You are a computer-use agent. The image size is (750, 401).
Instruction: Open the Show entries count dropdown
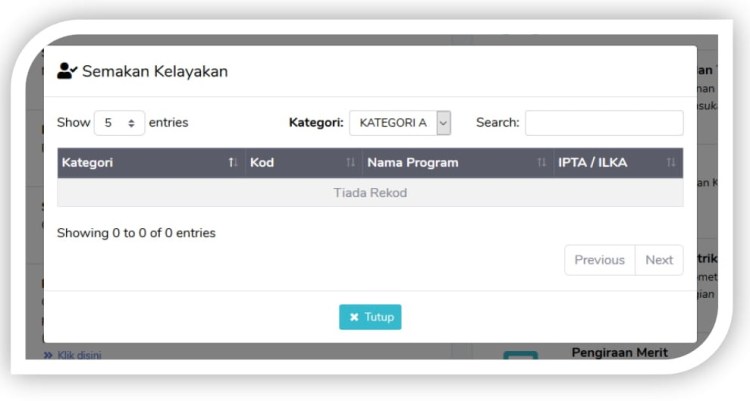[x=119, y=123]
